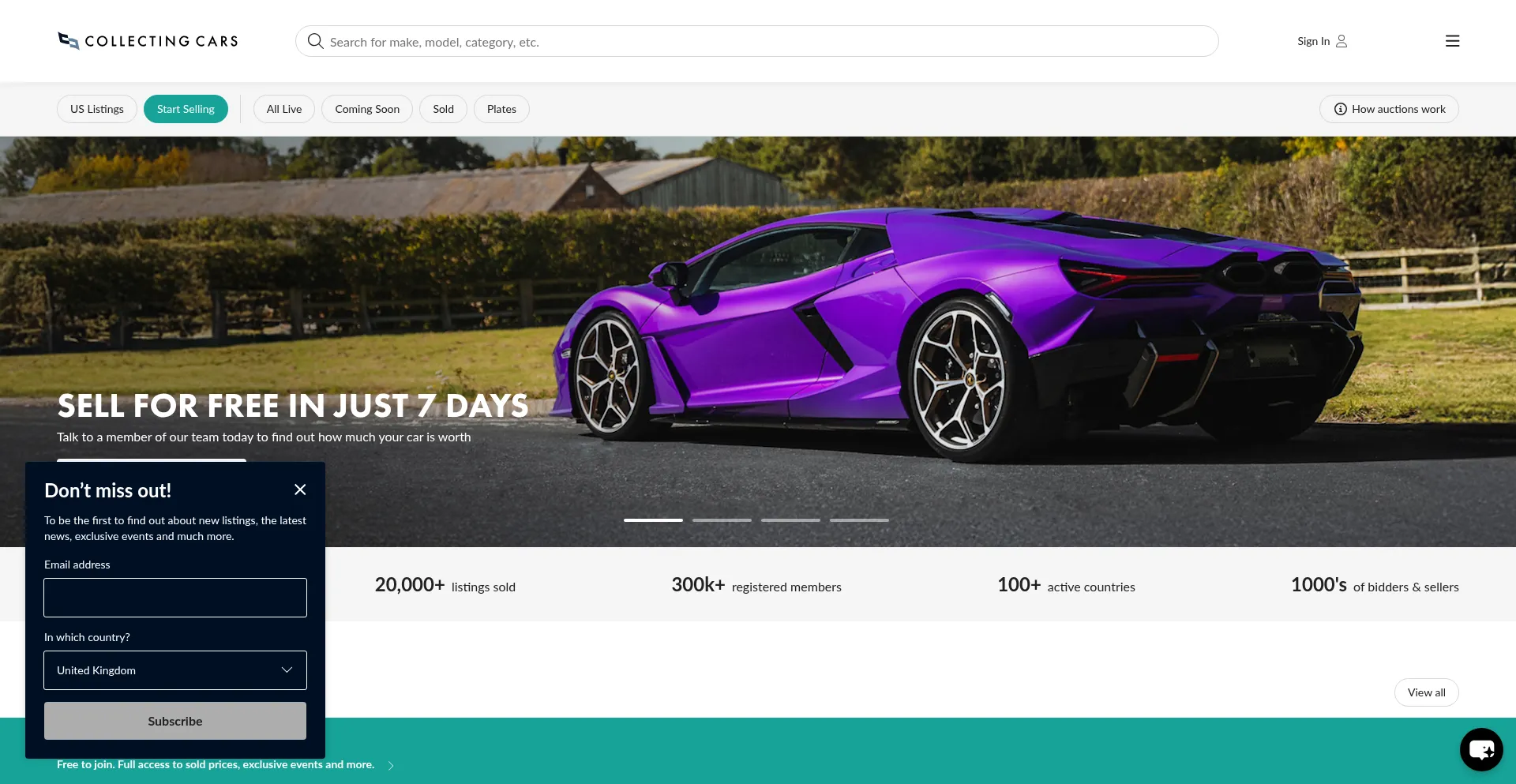Open the Coming Soon tab
This screenshot has width=1516, height=784.
point(367,109)
